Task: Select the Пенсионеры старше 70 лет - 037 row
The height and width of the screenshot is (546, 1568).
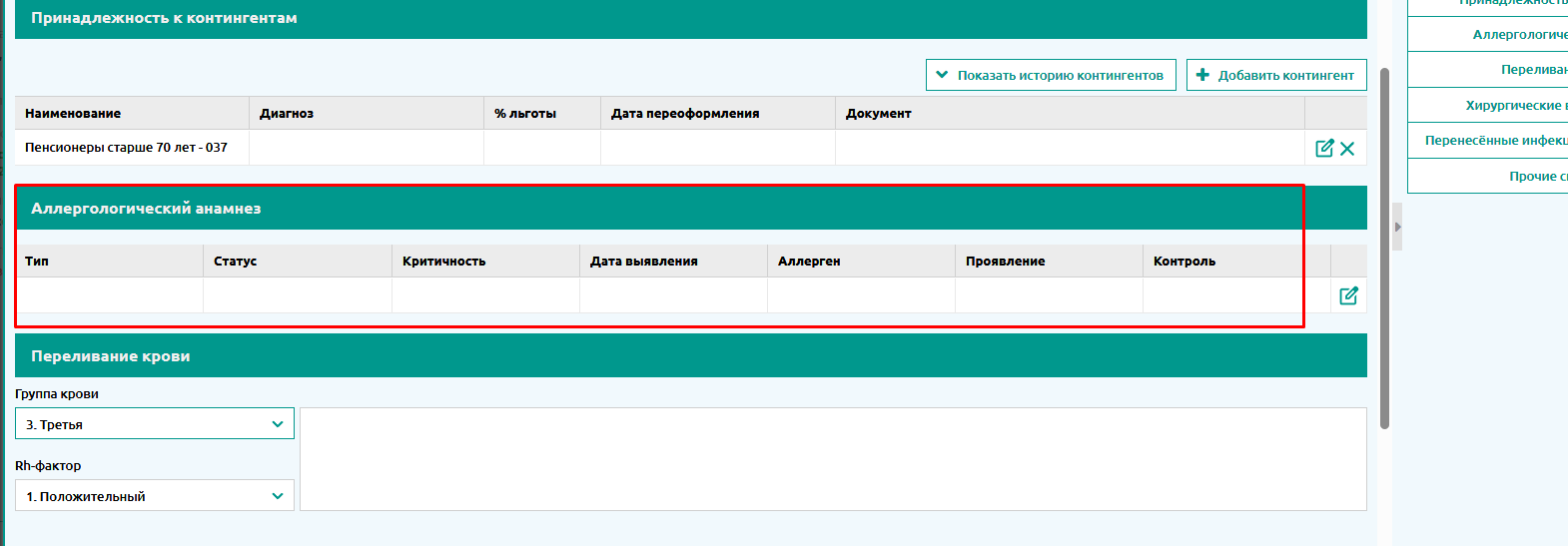Action: (x=126, y=148)
